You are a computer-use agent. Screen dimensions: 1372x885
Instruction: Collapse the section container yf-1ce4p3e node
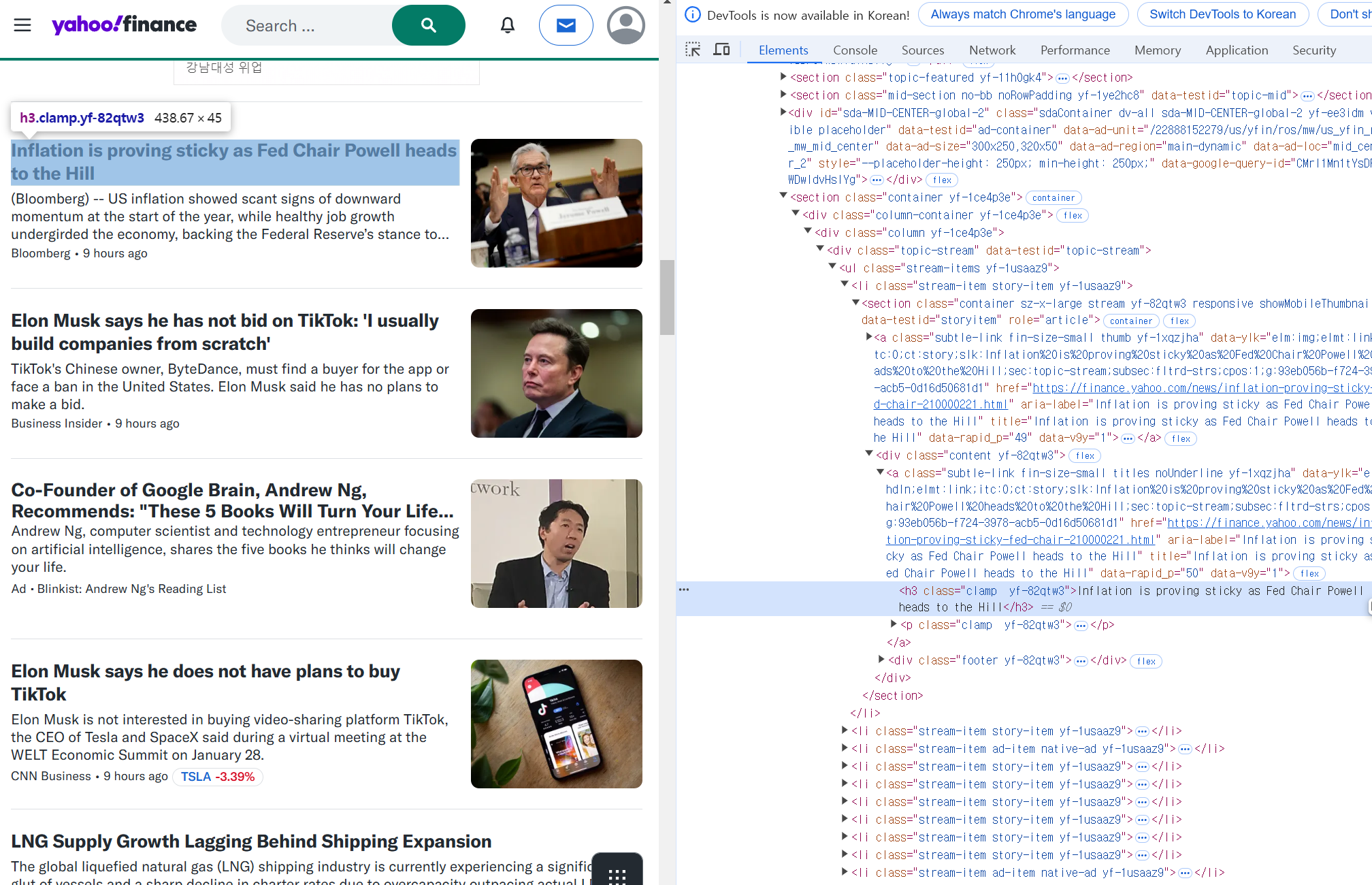click(783, 196)
